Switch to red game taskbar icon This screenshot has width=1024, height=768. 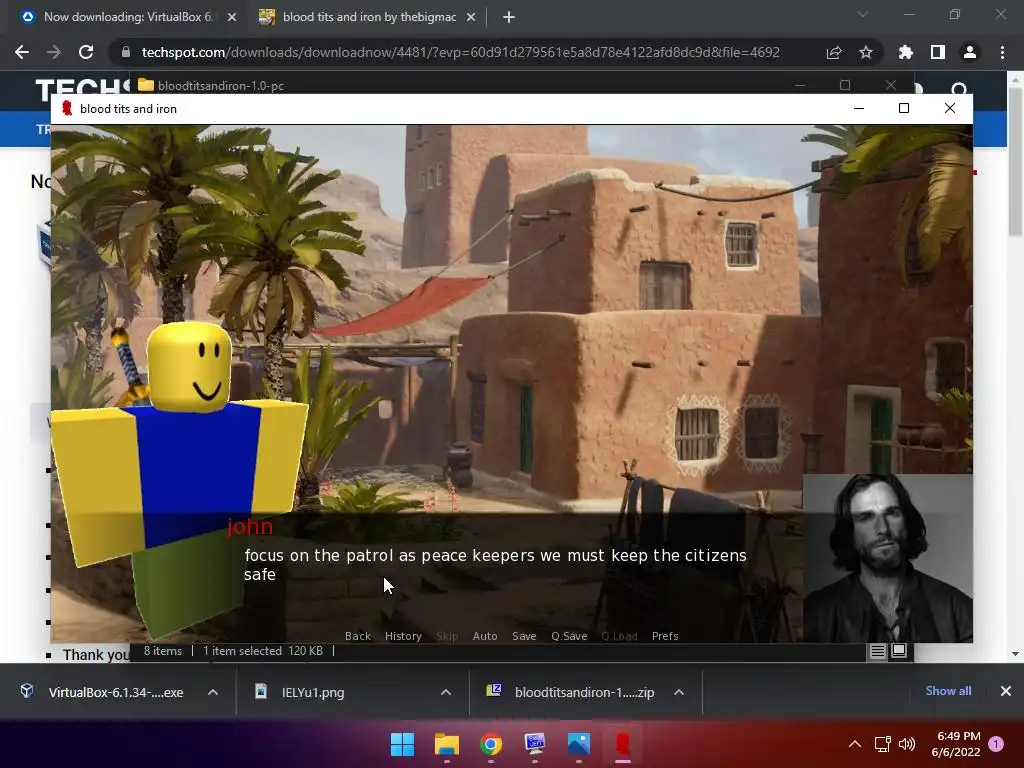(x=623, y=744)
